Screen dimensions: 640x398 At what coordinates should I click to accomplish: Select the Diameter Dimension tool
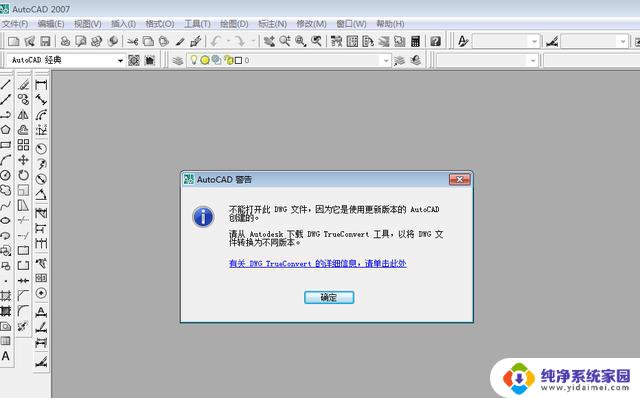tap(41, 179)
